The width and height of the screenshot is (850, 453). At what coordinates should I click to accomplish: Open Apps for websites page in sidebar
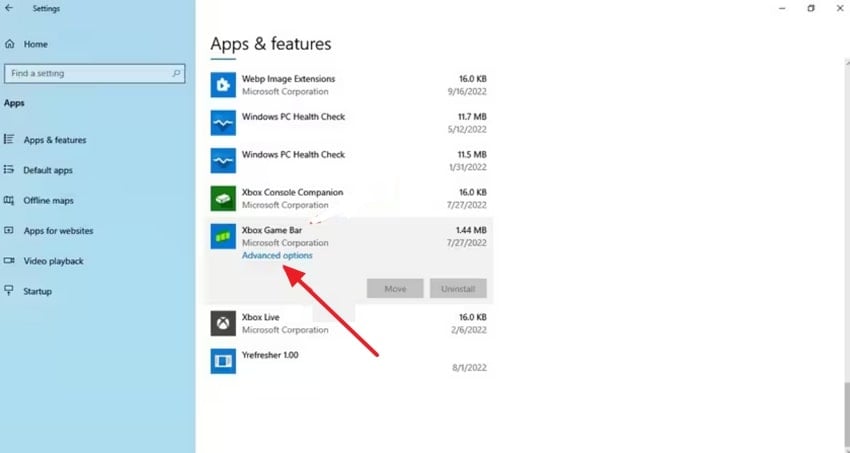58,231
